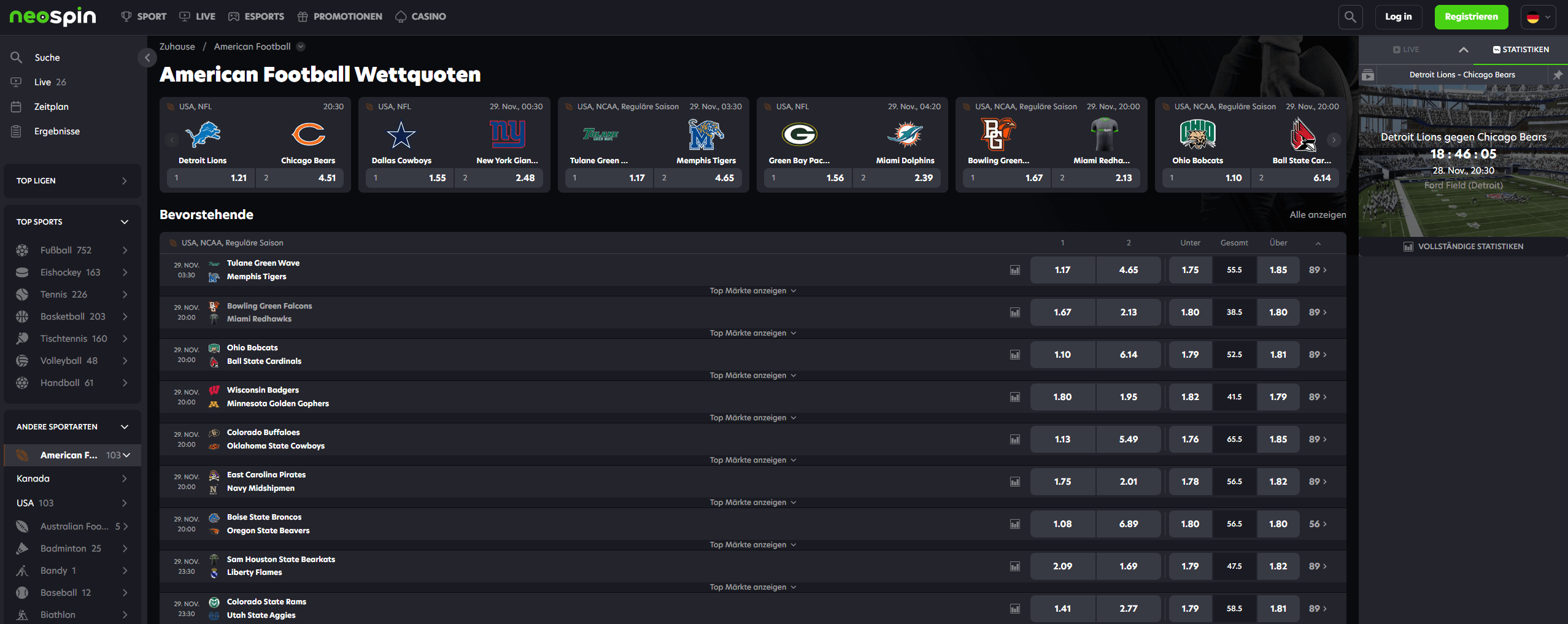1568x624 pixels.
Task: Open the Detroit Lions stadium visualization
Action: 1463,161
